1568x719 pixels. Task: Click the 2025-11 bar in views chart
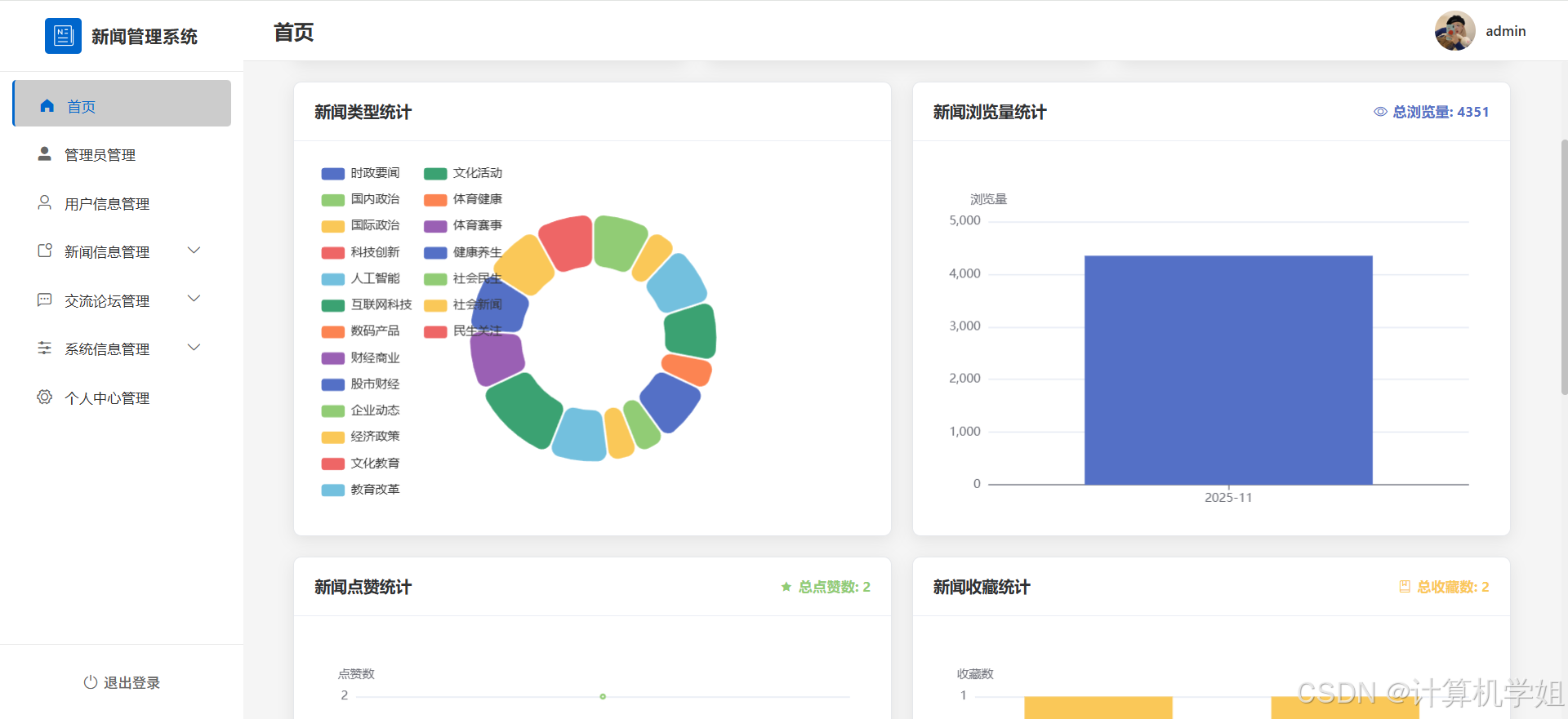(1228, 370)
